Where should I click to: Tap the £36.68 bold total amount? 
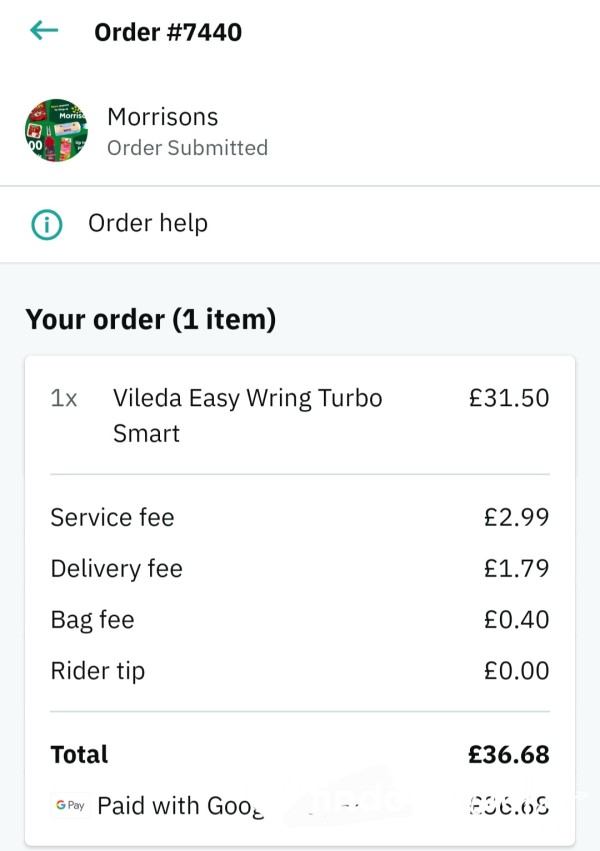509,754
